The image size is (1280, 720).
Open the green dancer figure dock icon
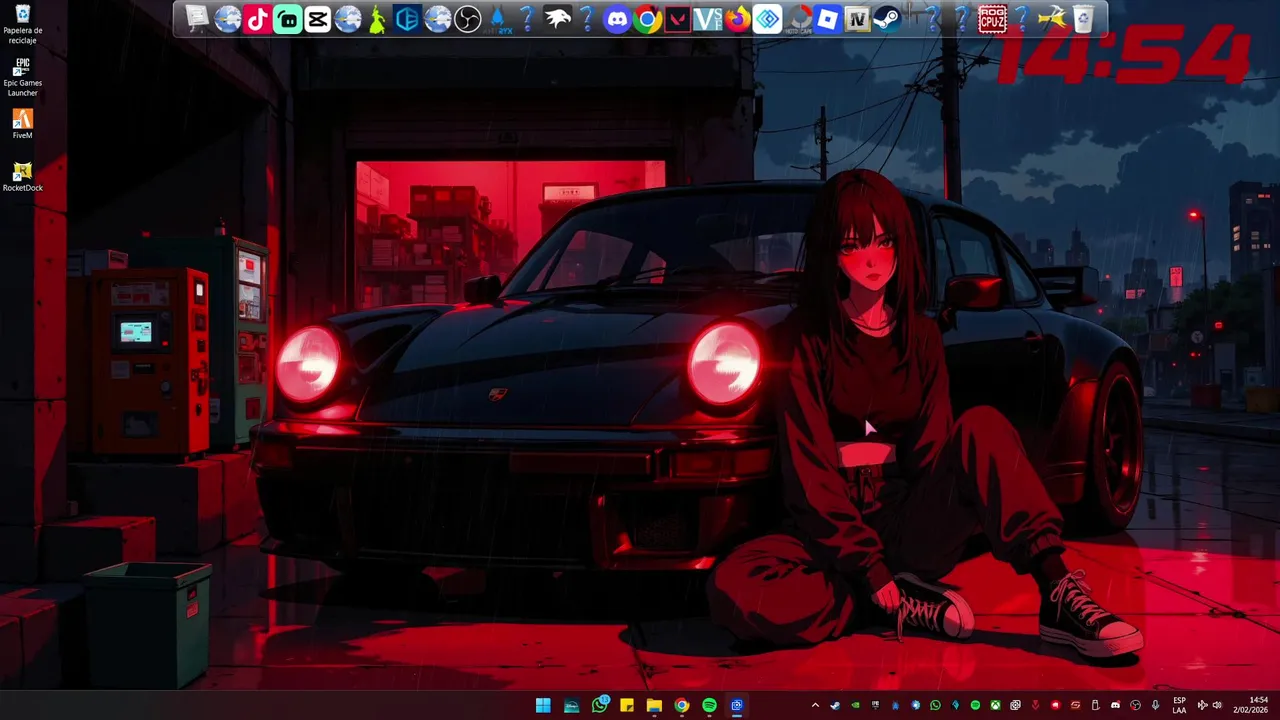[x=377, y=19]
